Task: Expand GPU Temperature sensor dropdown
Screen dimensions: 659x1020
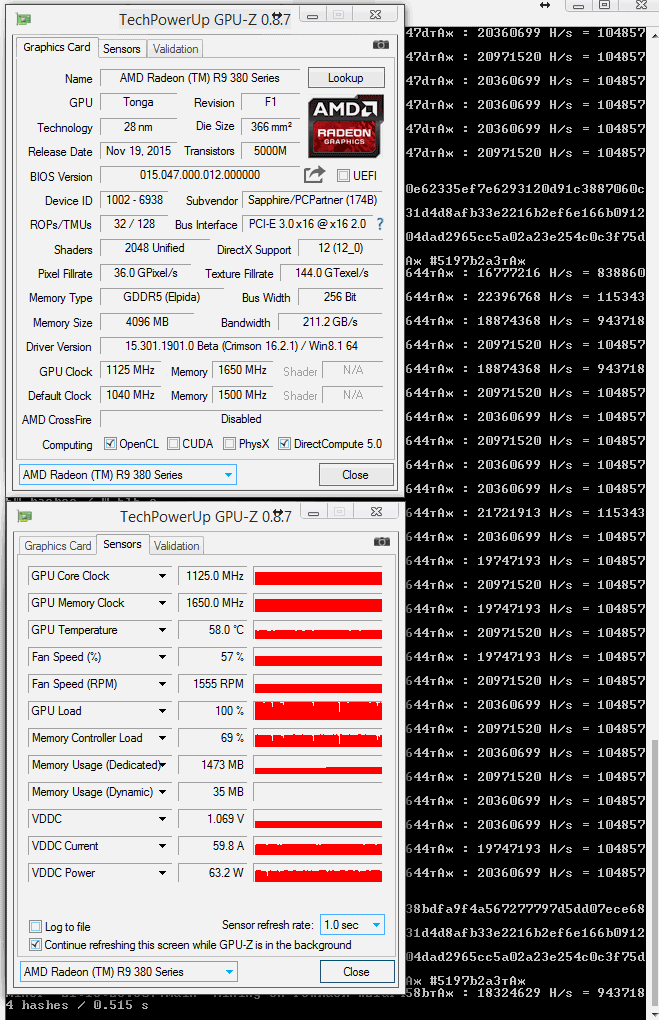Action: pos(163,630)
